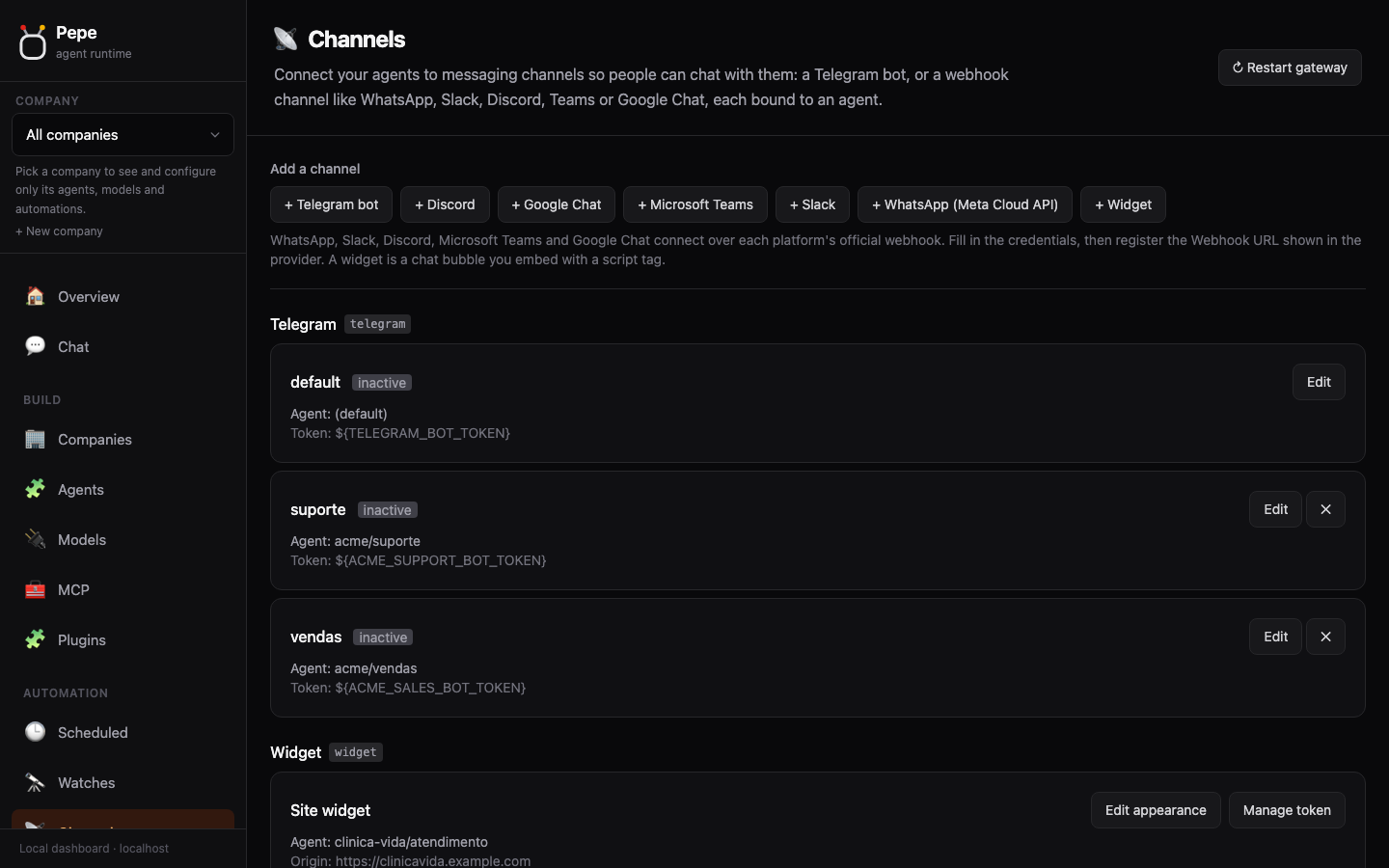
Task: Add a Discord channel
Action: point(445,204)
